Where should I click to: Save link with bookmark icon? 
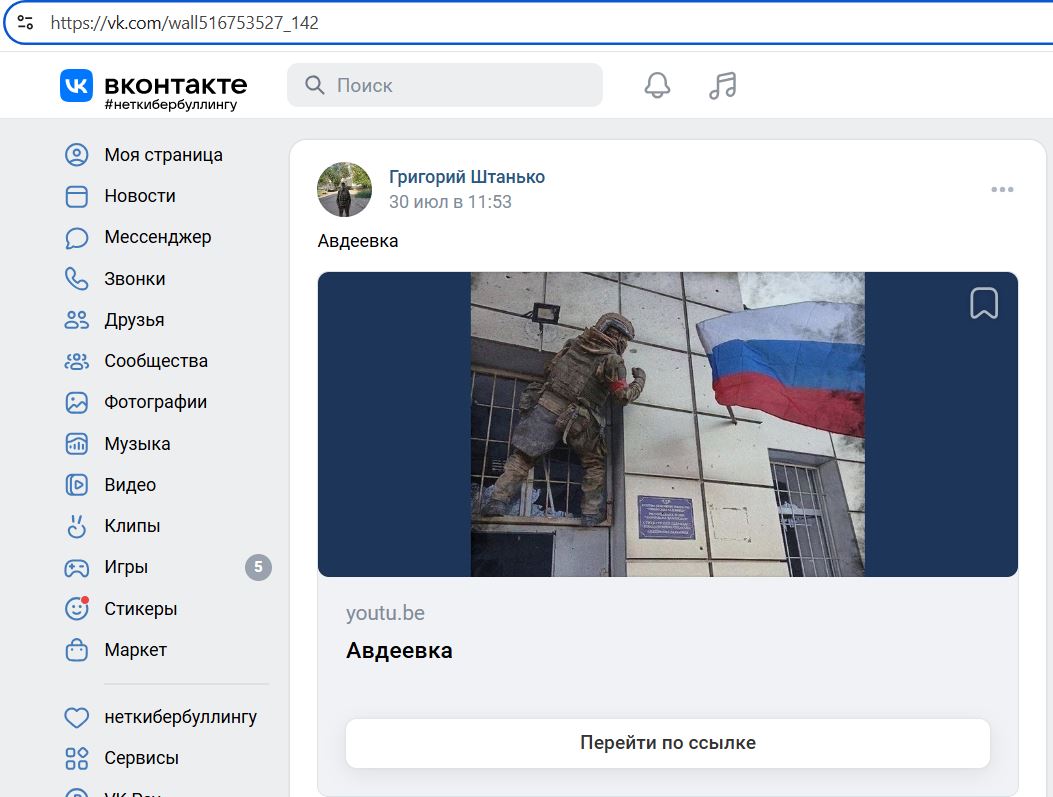click(984, 303)
